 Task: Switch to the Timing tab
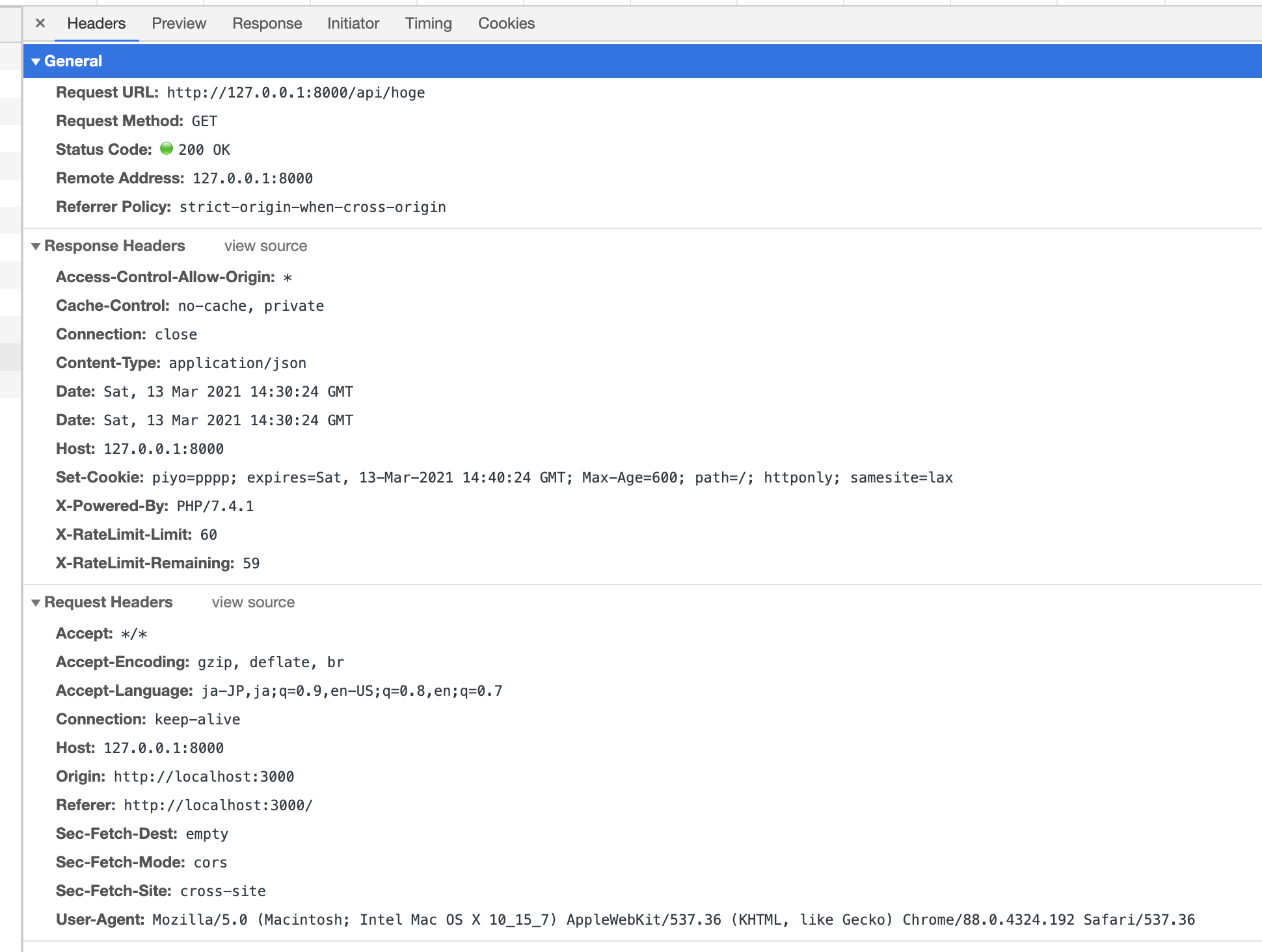[x=428, y=23]
